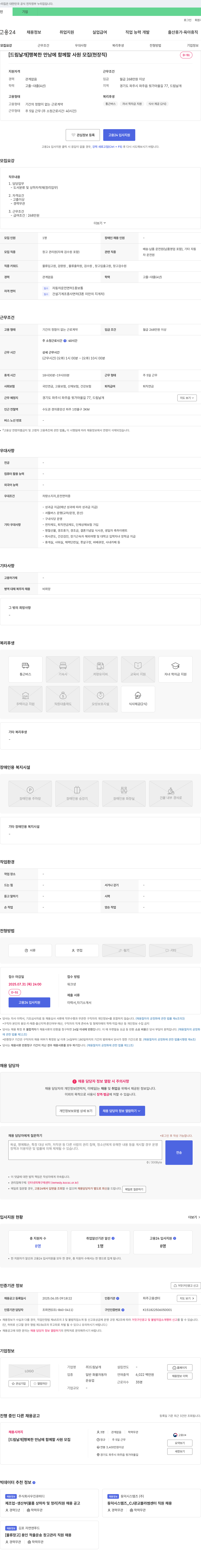Screen dimensions: 201x1568
Task: Open the 직업 능력 개발 menu
Action: click(x=137, y=32)
